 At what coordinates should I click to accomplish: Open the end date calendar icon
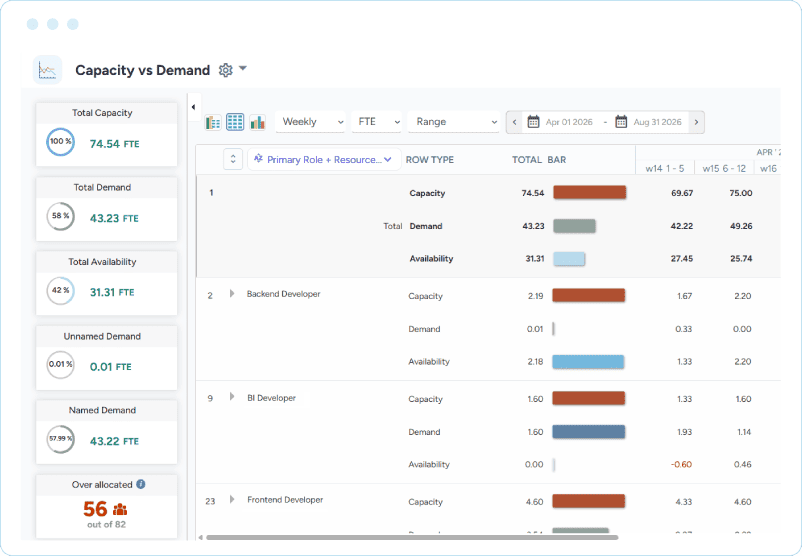[621, 122]
